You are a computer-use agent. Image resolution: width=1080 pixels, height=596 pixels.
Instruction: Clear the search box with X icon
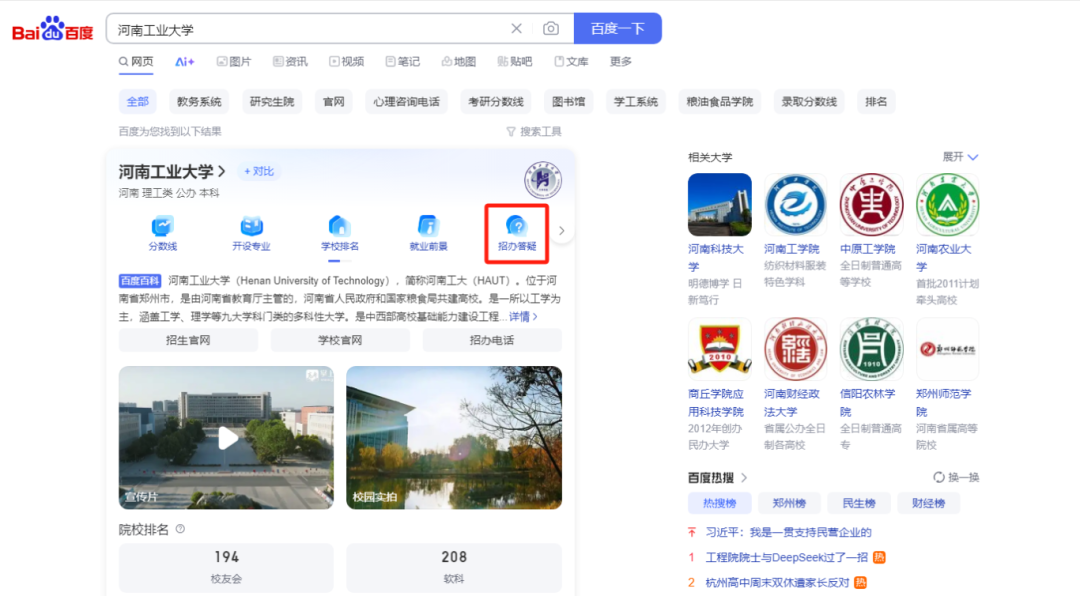(x=517, y=29)
